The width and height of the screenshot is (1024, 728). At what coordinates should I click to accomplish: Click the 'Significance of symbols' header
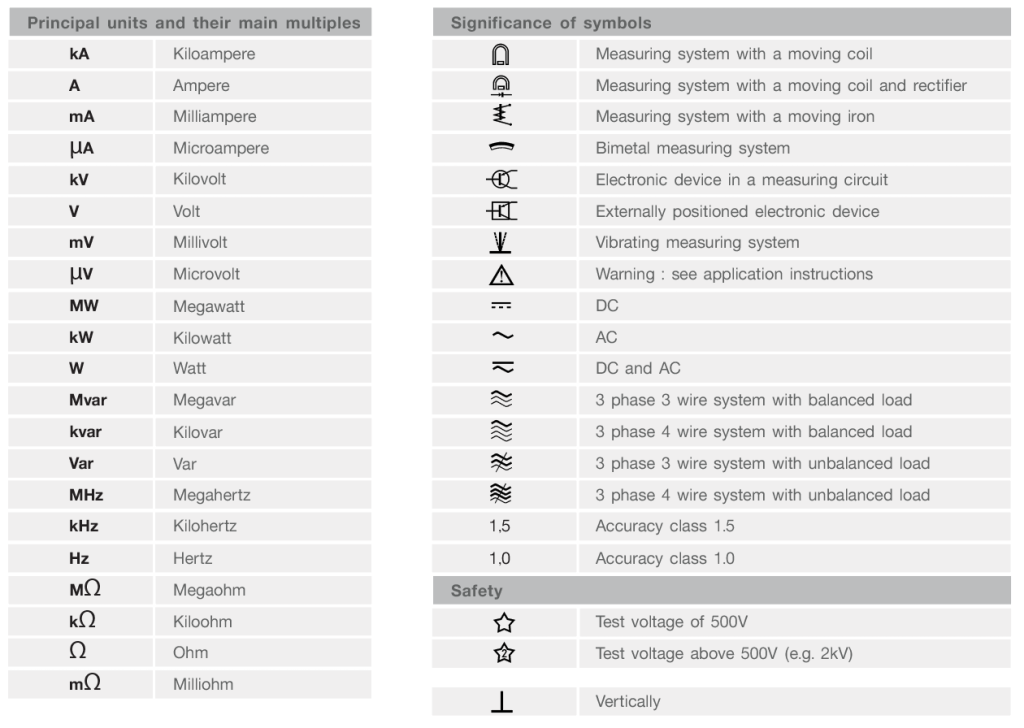pyautogui.click(x=722, y=23)
